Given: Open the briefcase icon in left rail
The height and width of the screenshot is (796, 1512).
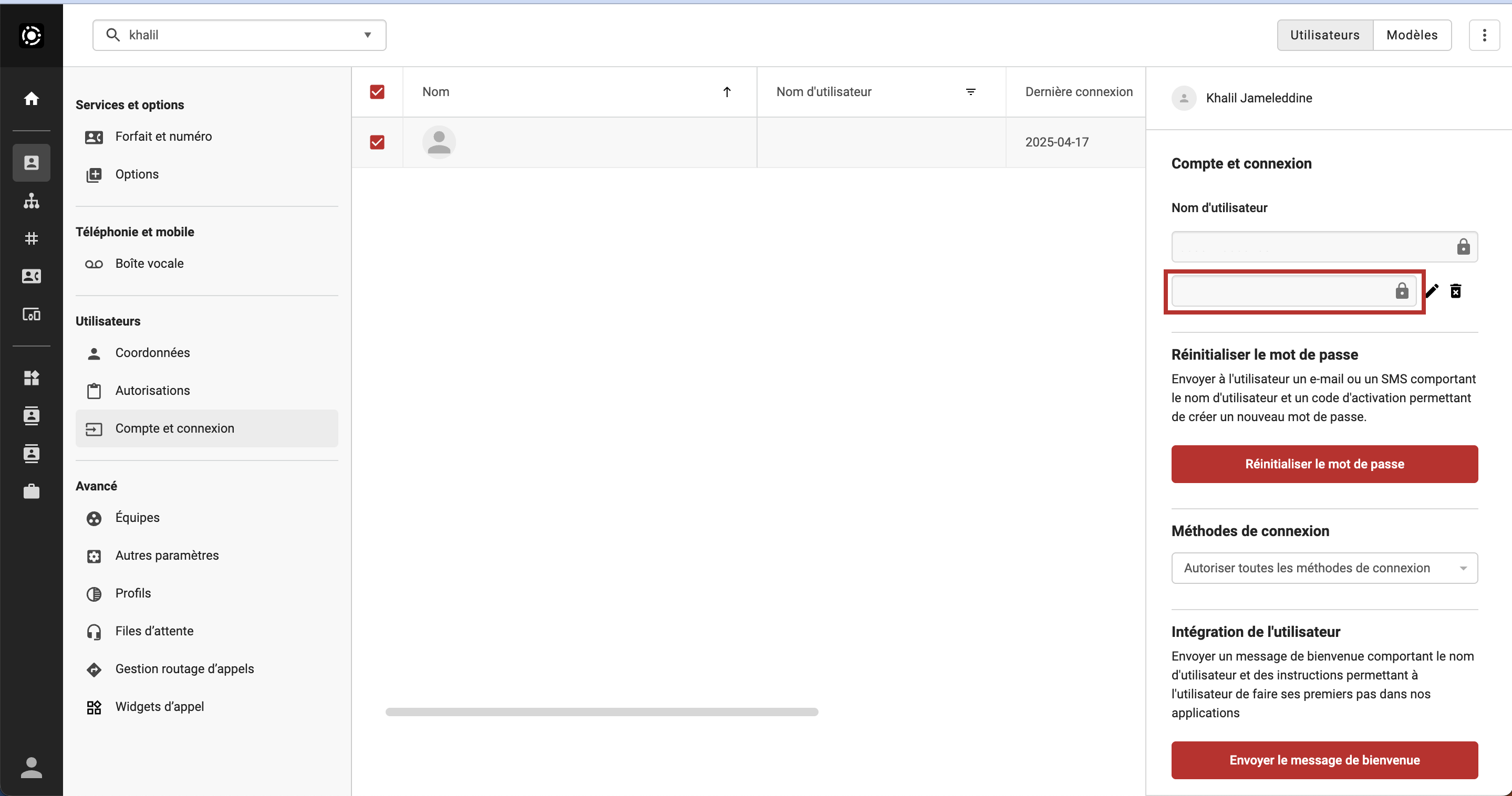Looking at the screenshot, I should pos(31,491).
